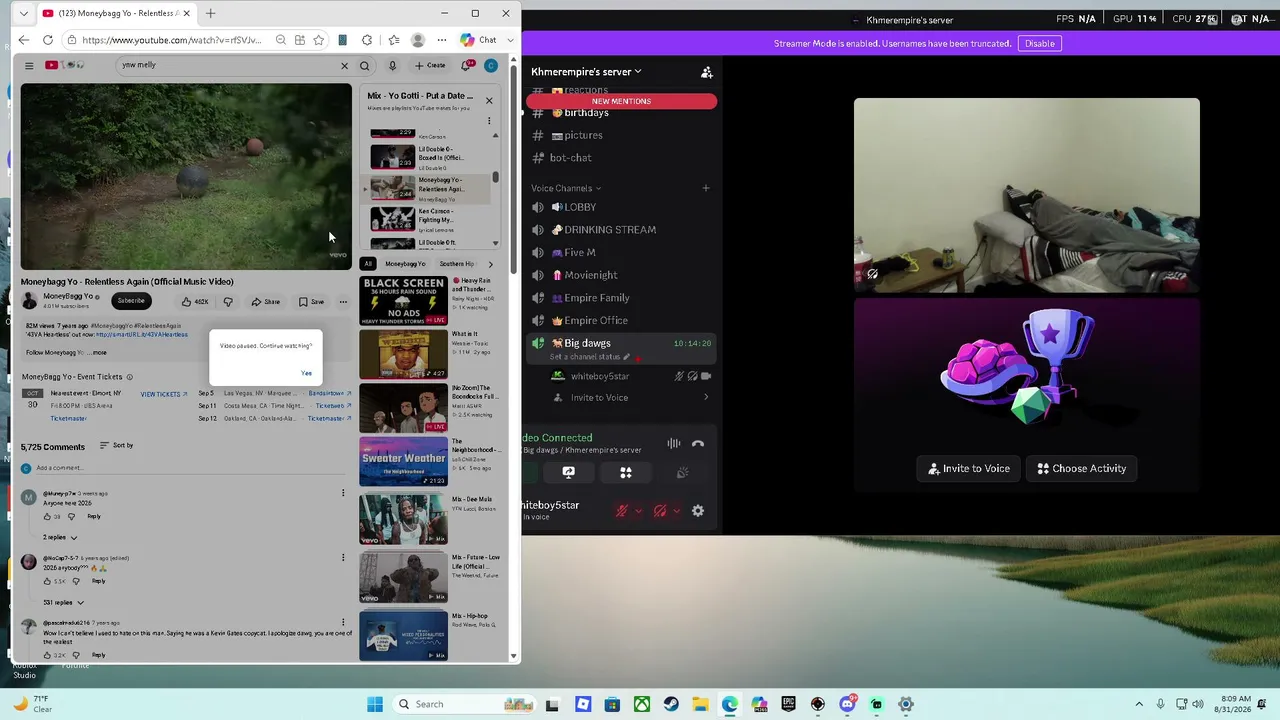The image size is (1280, 720).
Task: Subscribe to the MoneyBagg Yo channel
Action: tap(131, 301)
